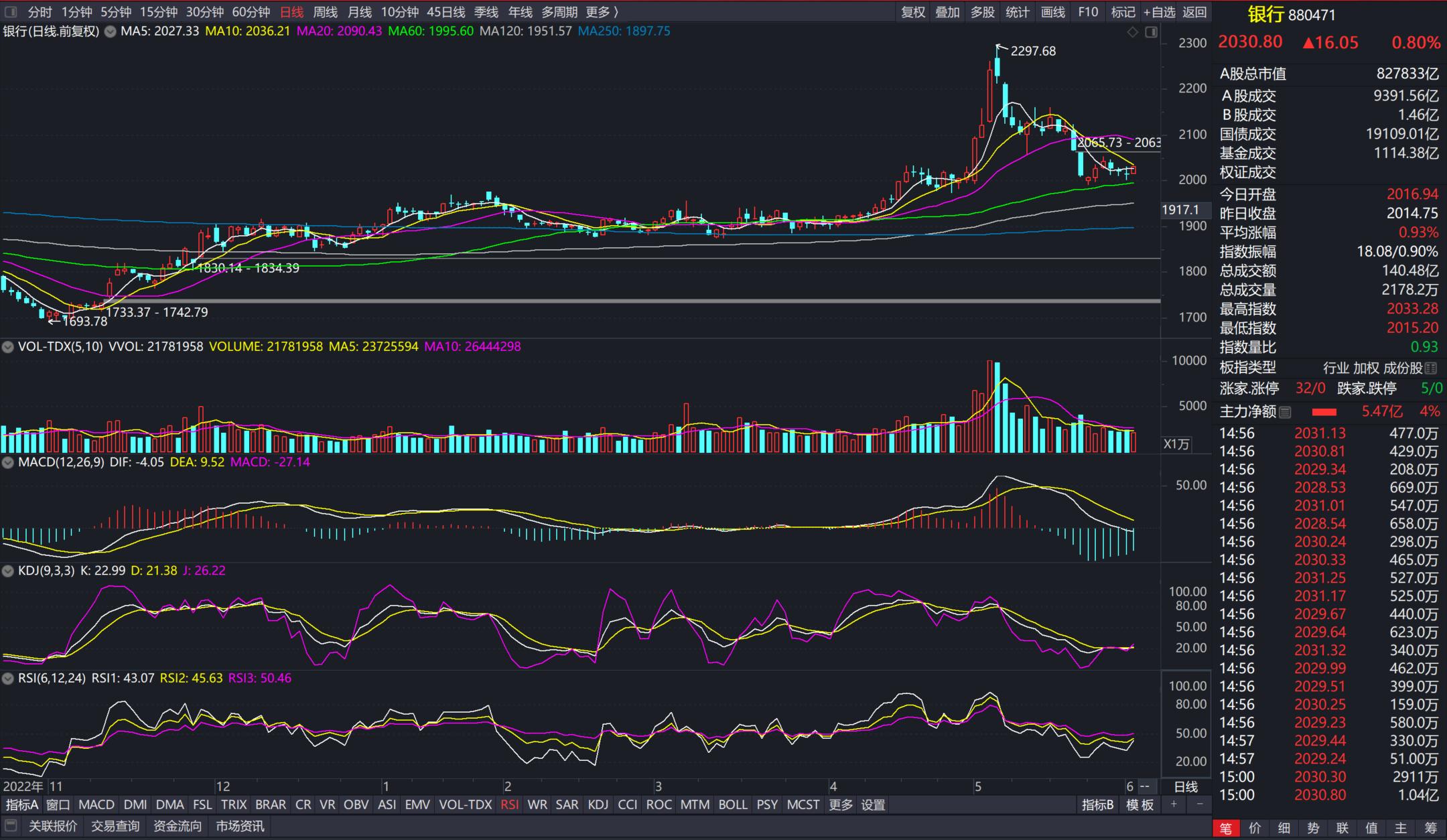Click the detail icon beside 主力净额
The image size is (1447, 840).
click(x=1285, y=412)
